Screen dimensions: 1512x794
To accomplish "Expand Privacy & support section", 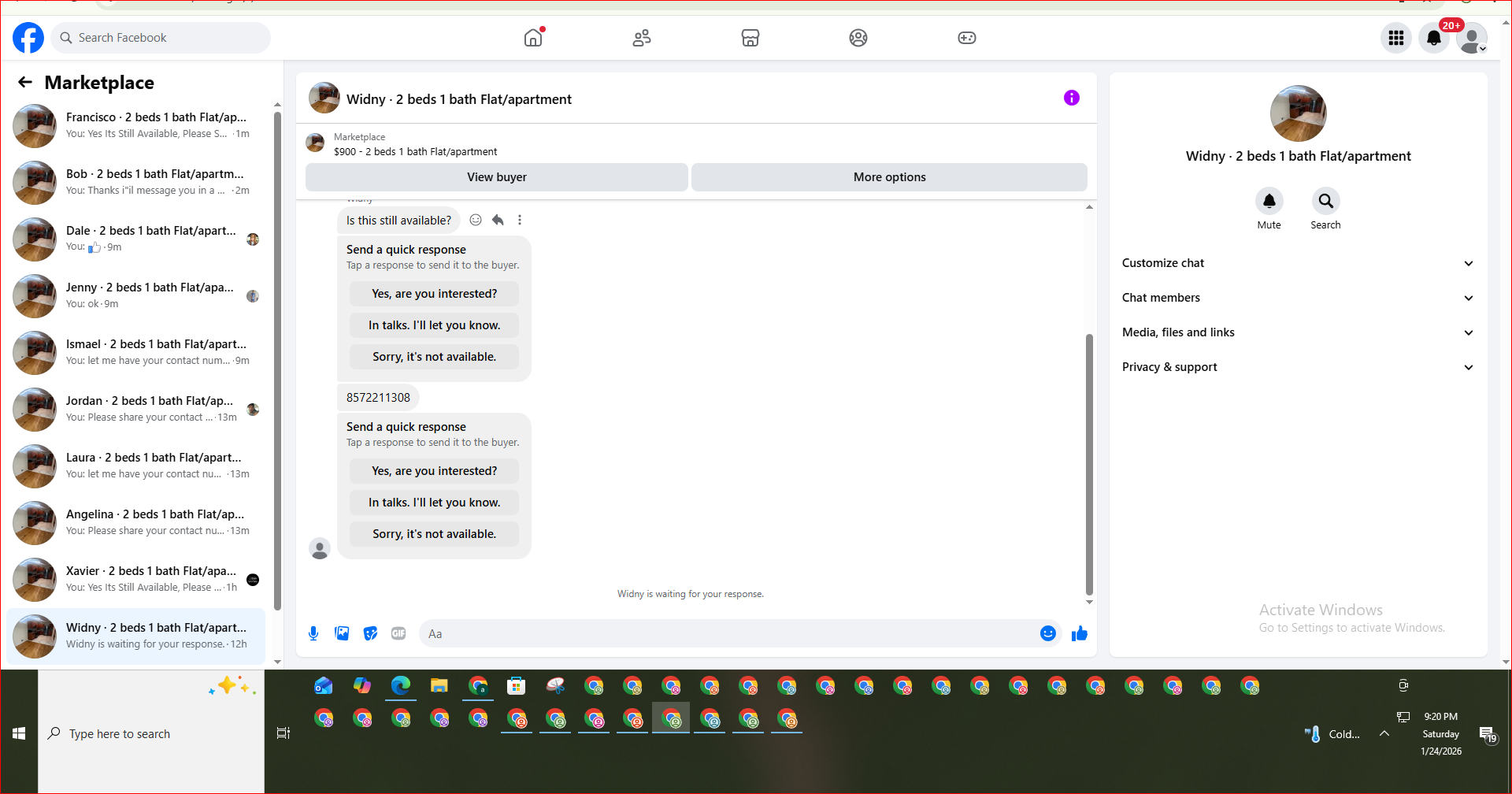I will 1298,367.
